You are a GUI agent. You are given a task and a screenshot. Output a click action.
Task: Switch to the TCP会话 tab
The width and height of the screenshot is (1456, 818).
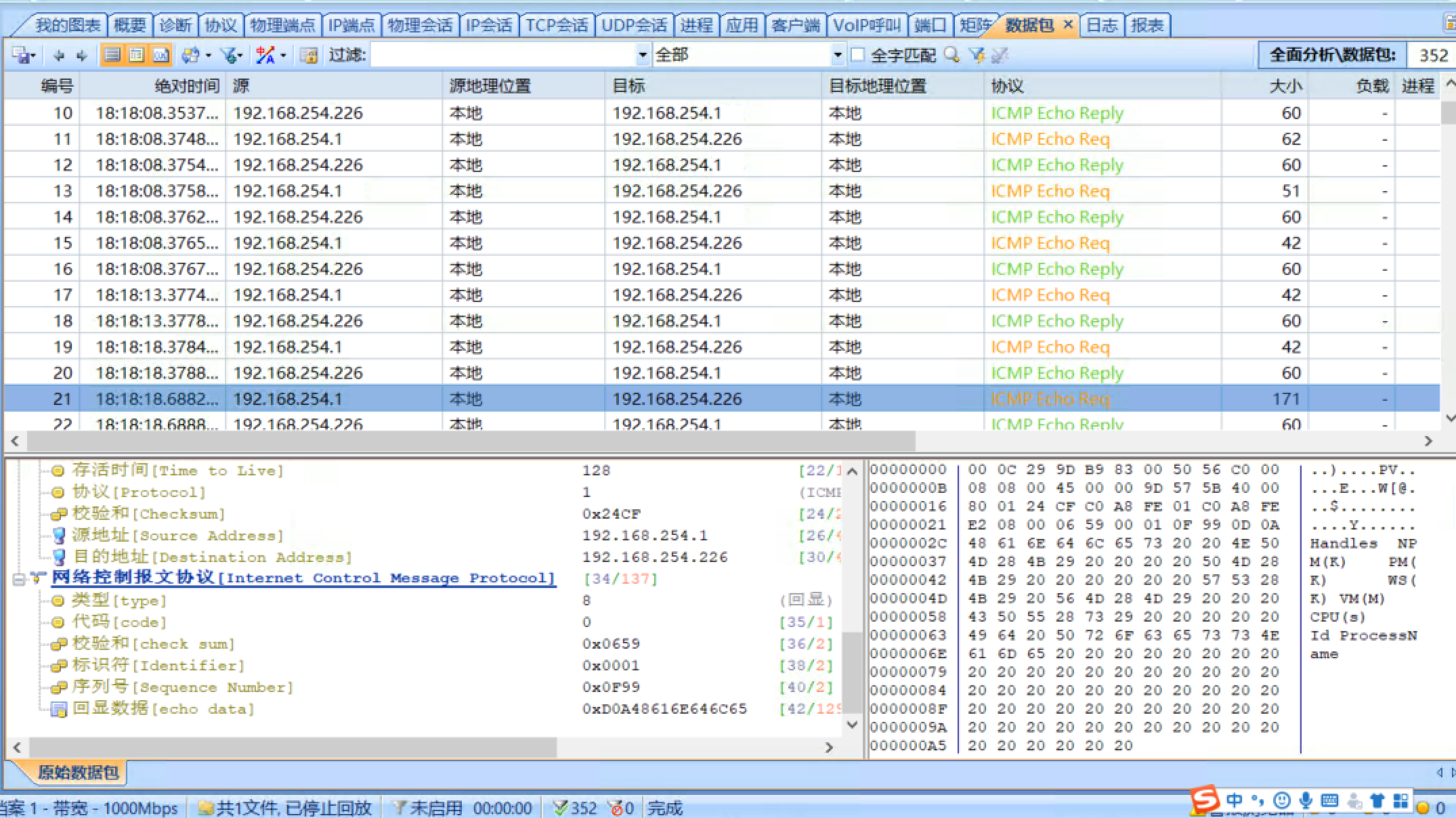point(557,26)
